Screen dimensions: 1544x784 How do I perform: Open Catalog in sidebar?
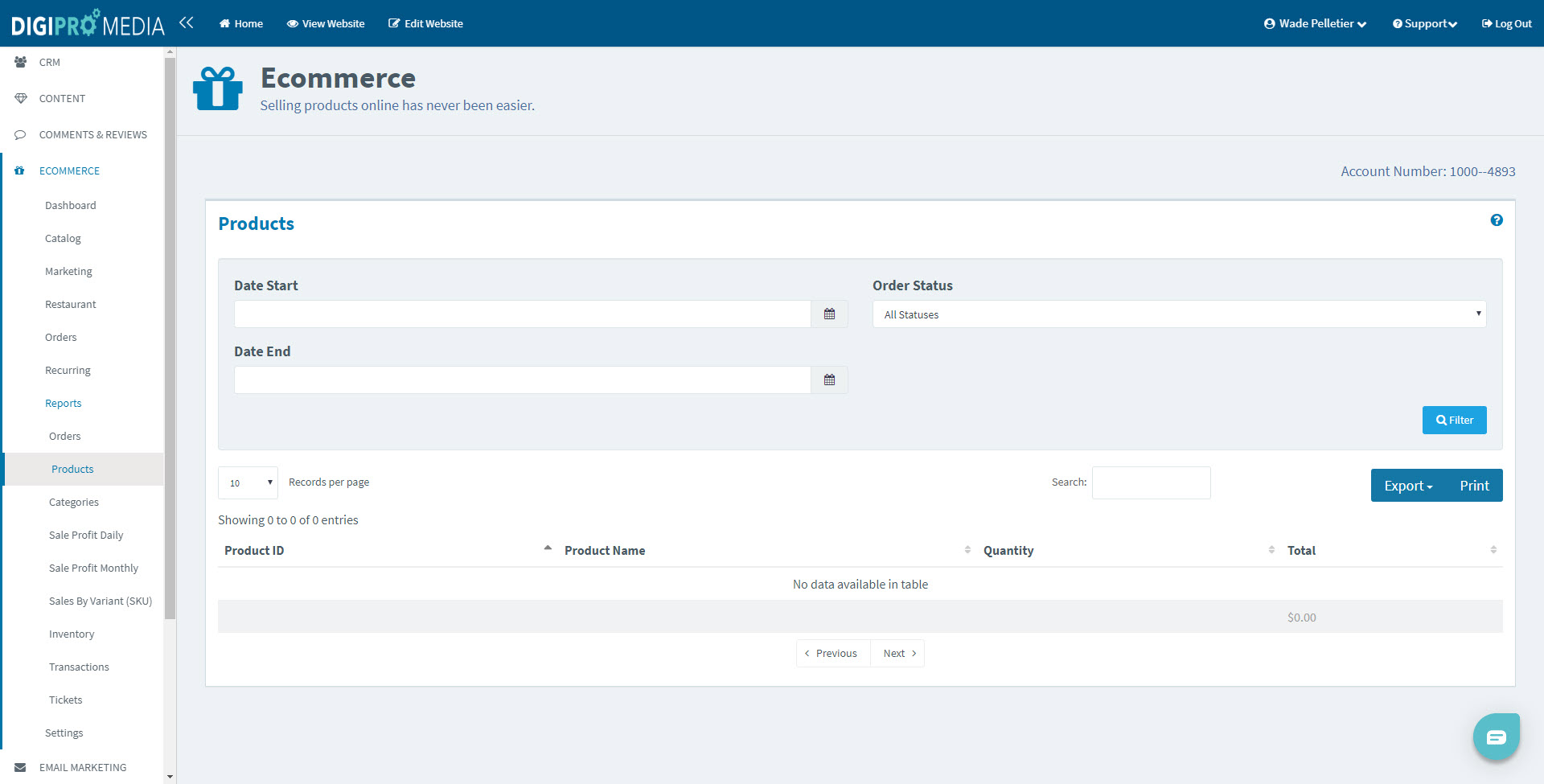click(x=63, y=239)
